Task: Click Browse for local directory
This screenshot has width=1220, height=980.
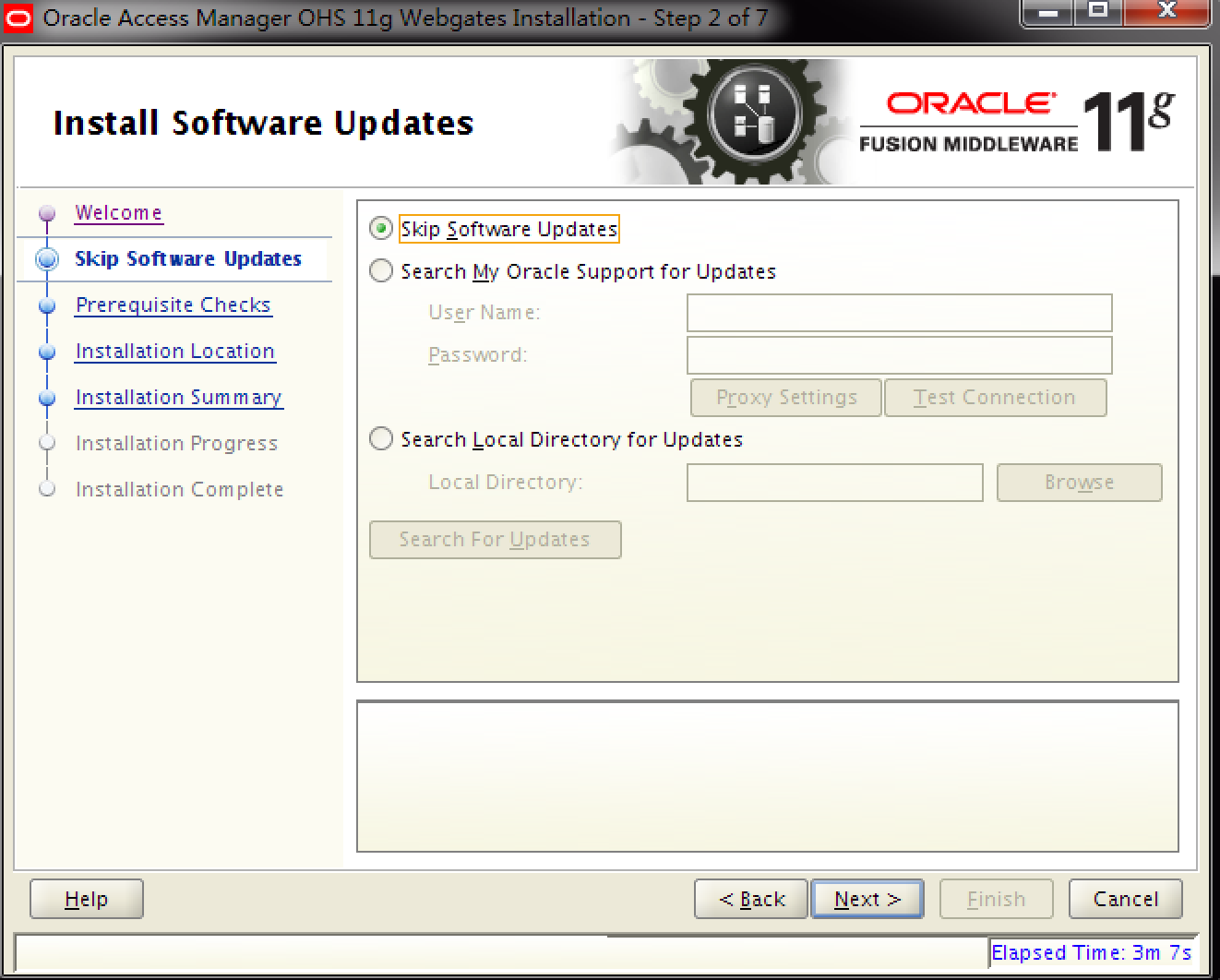Action: click(1079, 483)
